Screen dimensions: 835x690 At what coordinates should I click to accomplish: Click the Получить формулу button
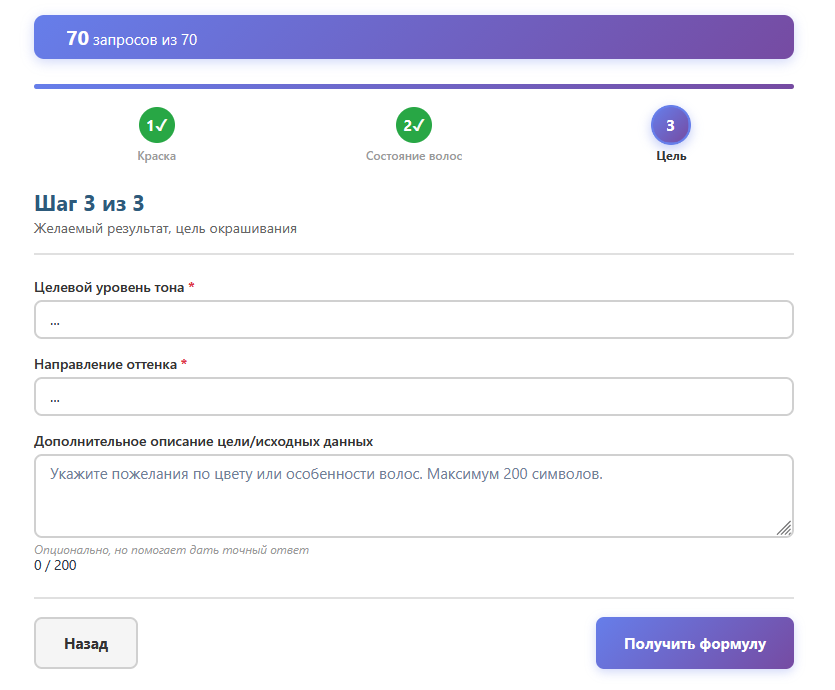pyautogui.click(x=694, y=643)
